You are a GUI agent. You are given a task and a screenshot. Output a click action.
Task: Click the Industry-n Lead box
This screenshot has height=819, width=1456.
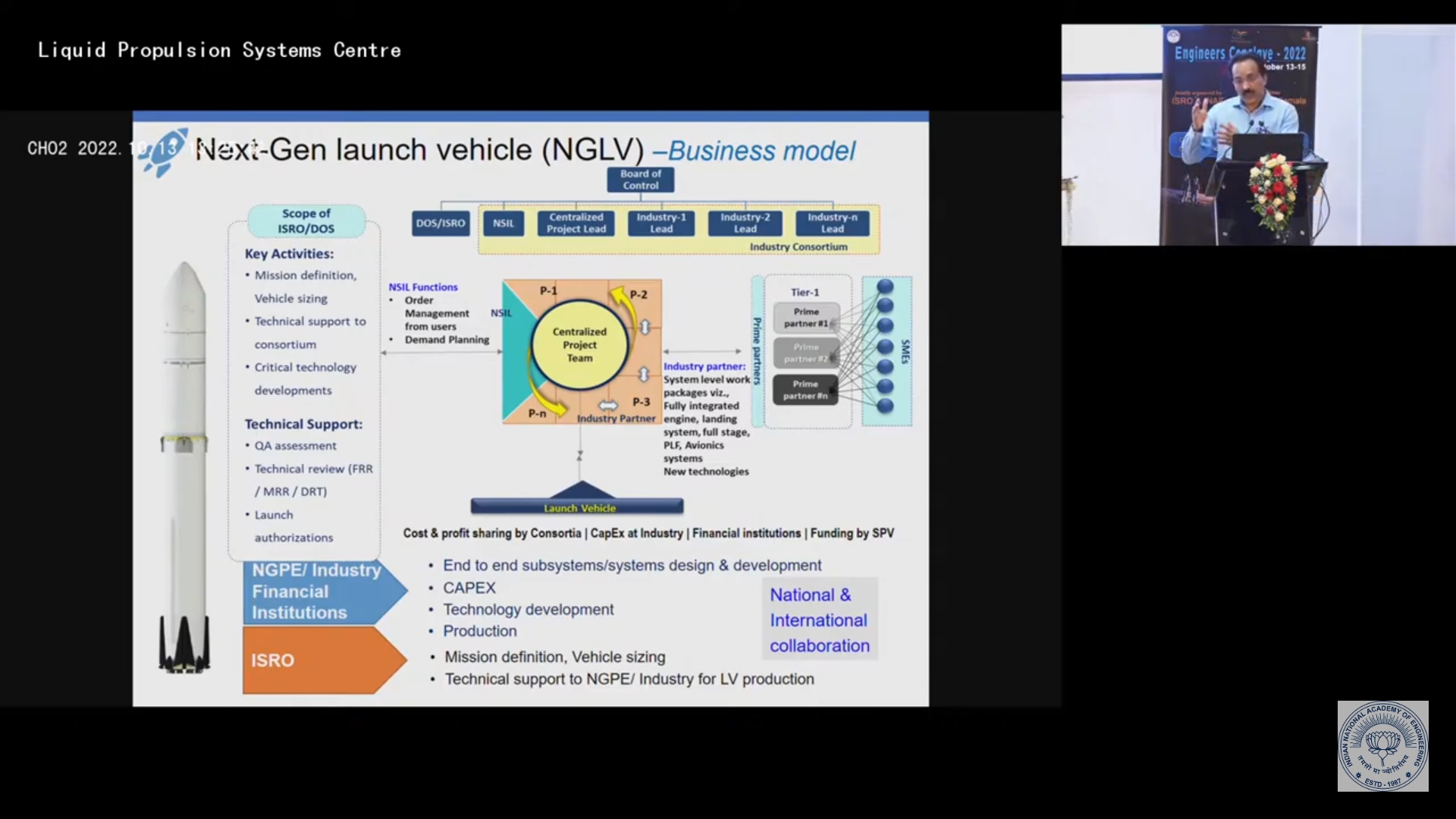coord(833,223)
